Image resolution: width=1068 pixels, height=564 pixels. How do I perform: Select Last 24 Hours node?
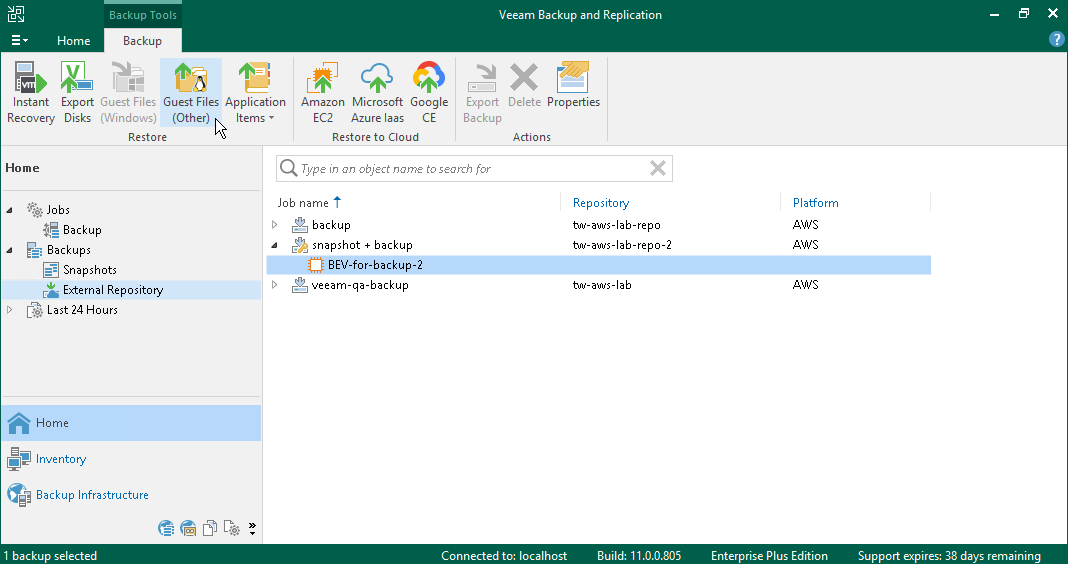point(82,310)
